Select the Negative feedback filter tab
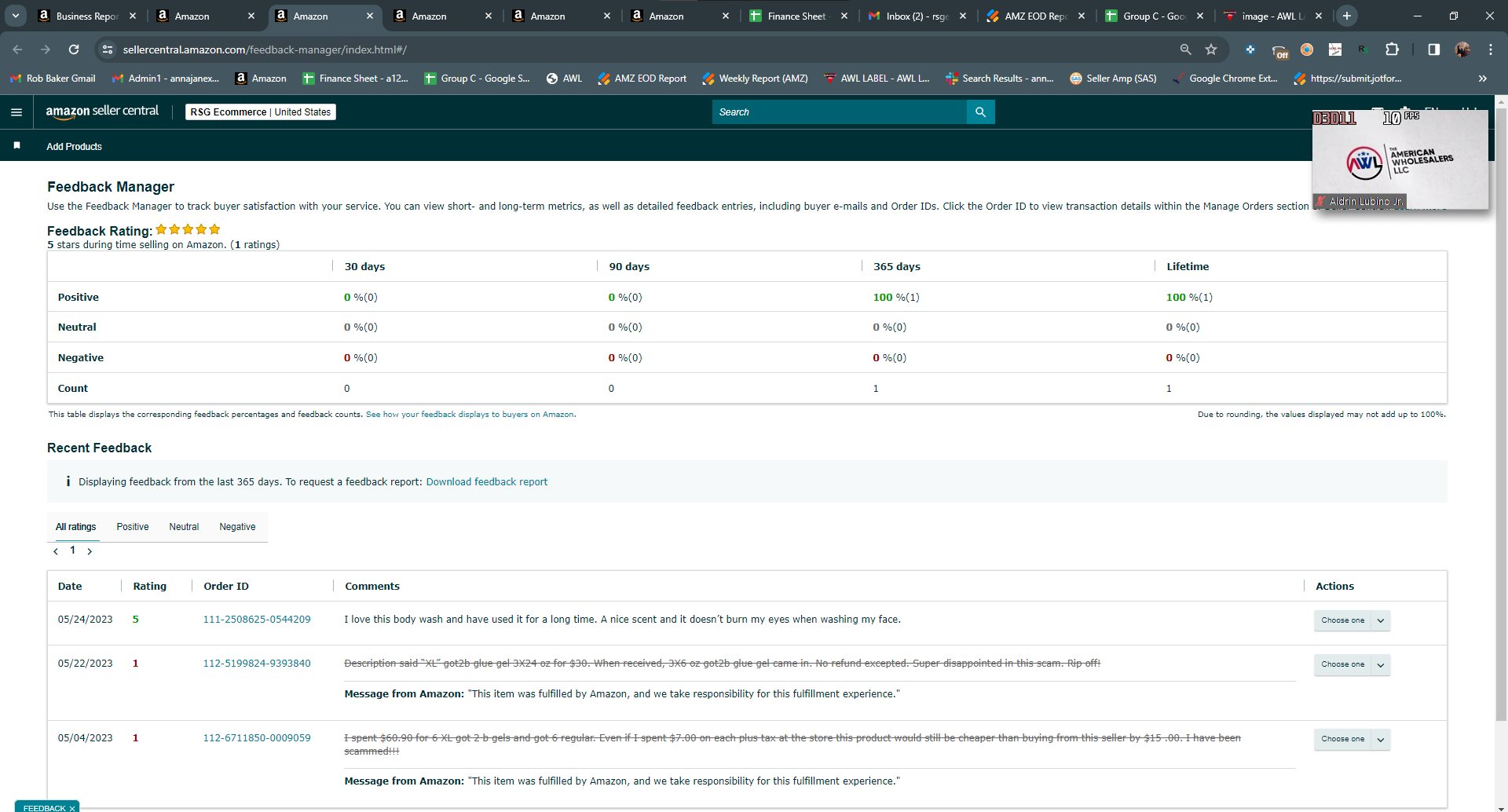 pos(237,527)
